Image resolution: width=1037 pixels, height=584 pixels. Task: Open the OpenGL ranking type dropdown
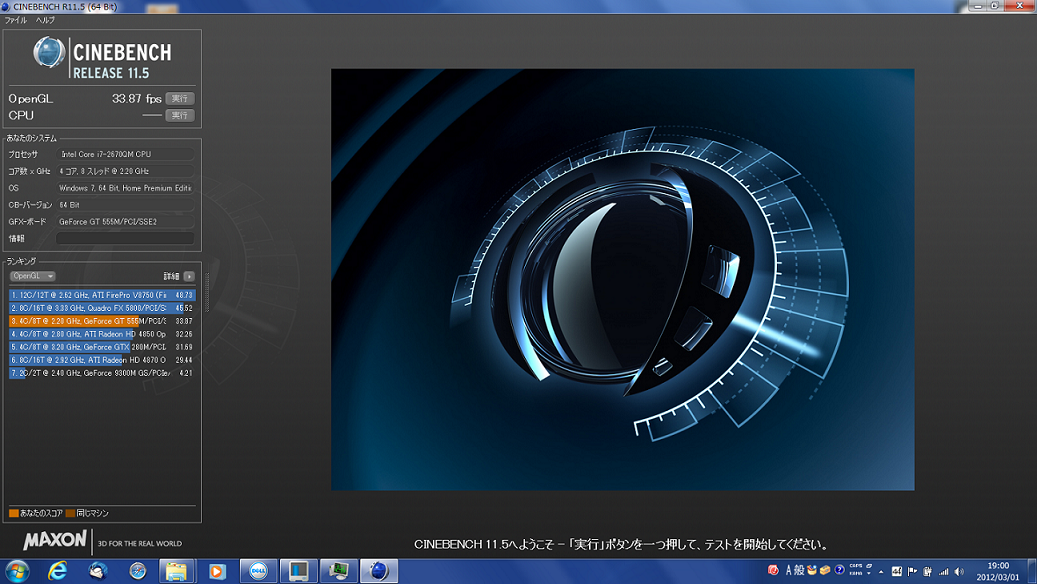(x=32, y=276)
